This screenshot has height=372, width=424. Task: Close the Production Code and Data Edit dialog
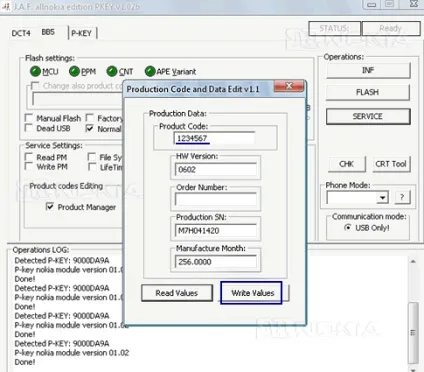tap(289, 86)
